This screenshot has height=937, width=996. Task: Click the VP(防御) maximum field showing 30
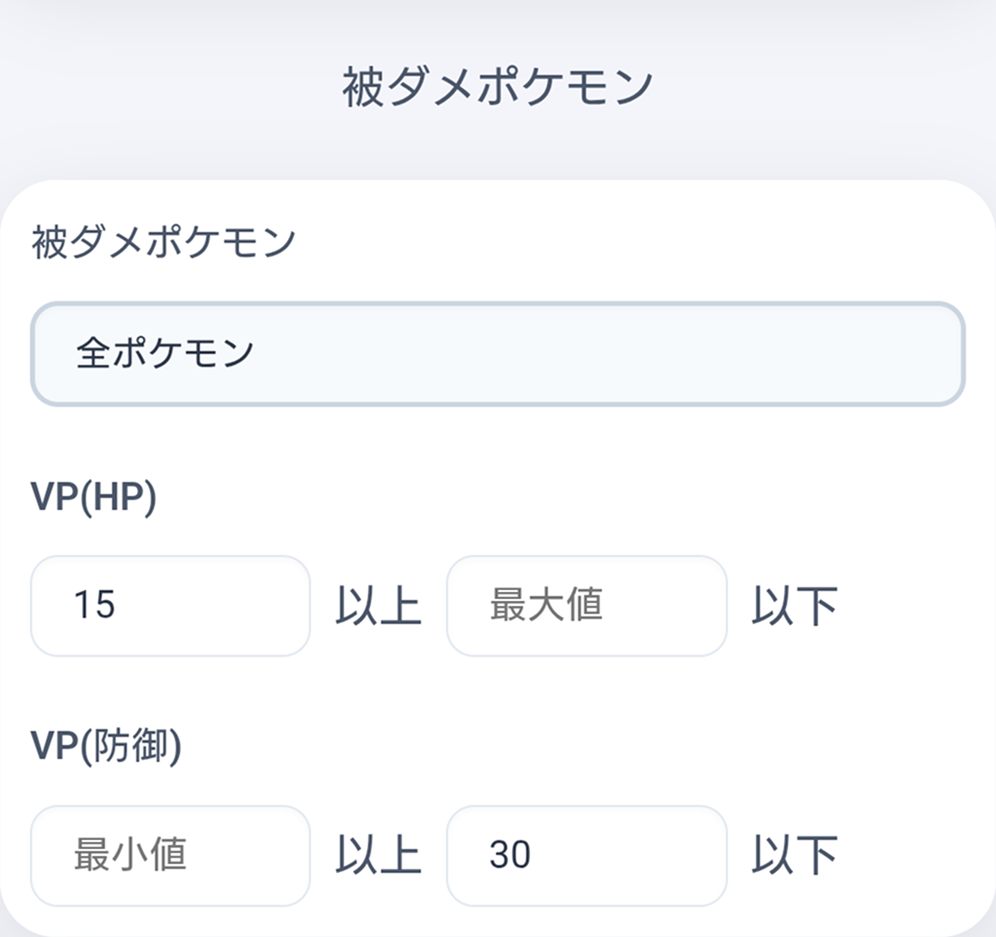coord(586,856)
